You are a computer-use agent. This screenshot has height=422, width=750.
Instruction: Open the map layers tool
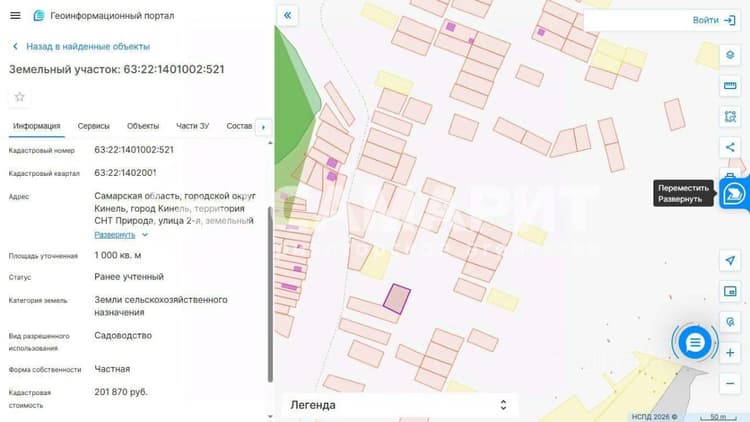[730, 55]
